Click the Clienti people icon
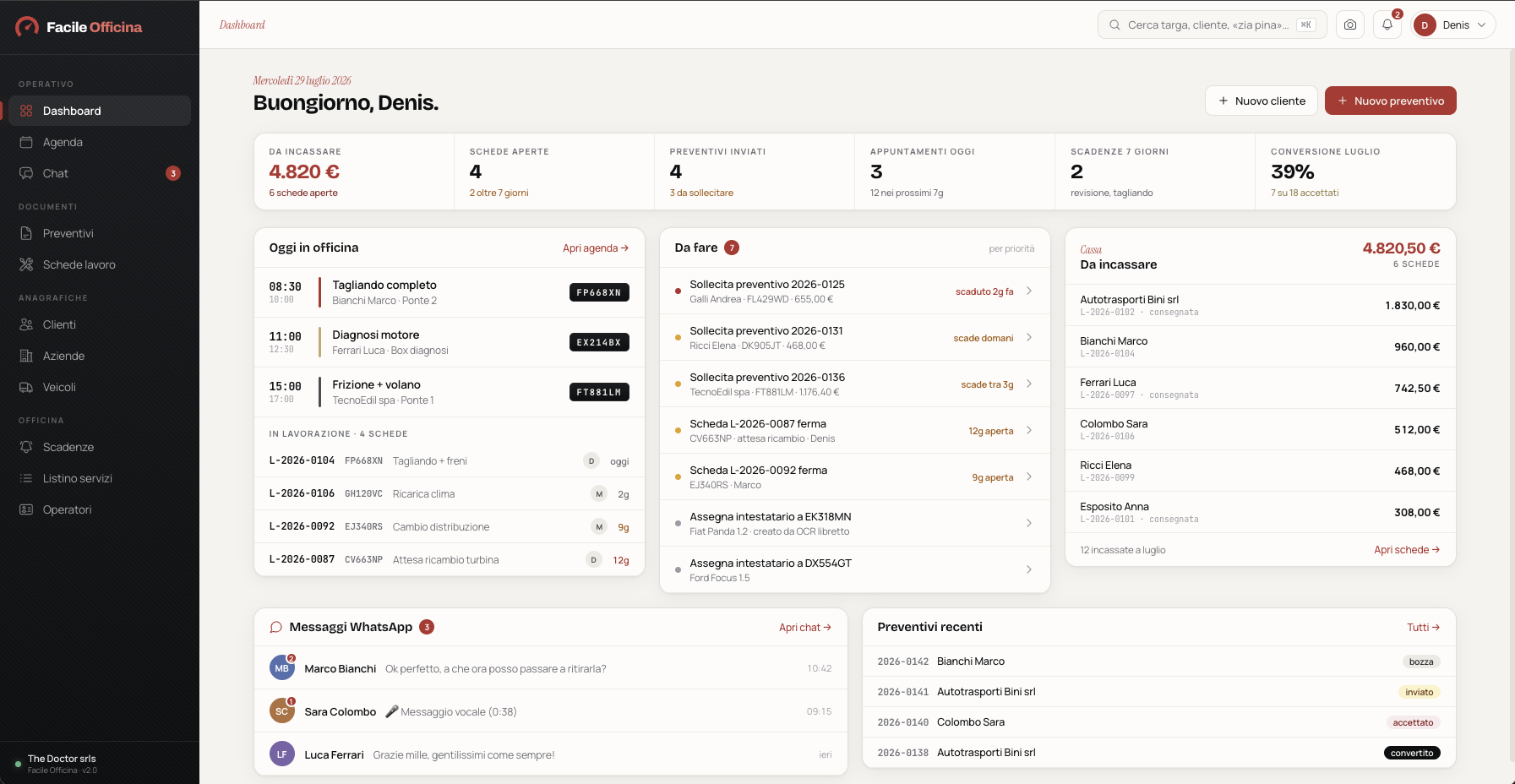Image resolution: width=1515 pixels, height=784 pixels. 26,324
